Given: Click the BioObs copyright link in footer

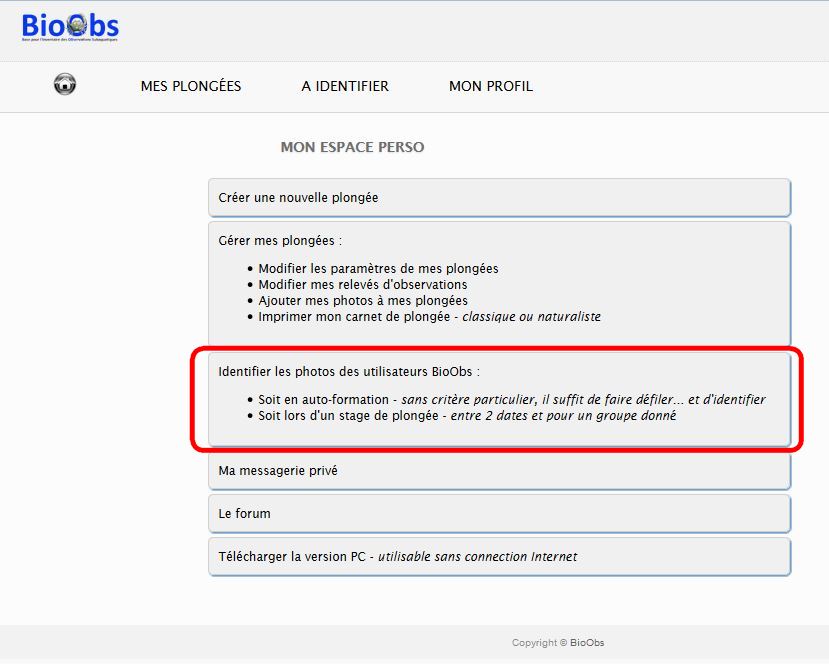Looking at the screenshot, I should [x=587, y=643].
